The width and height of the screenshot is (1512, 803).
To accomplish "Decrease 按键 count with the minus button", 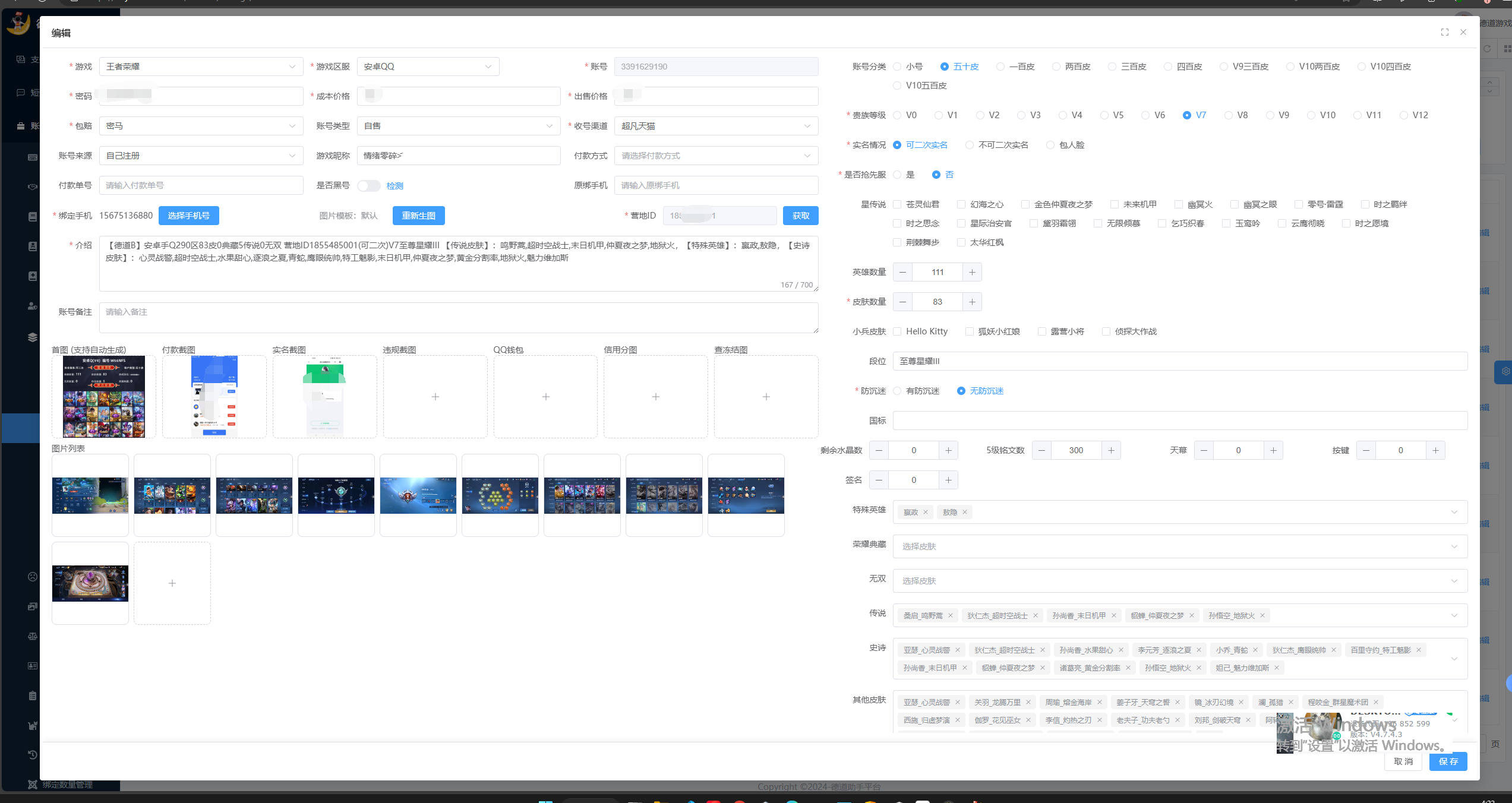I will [1366, 450].
